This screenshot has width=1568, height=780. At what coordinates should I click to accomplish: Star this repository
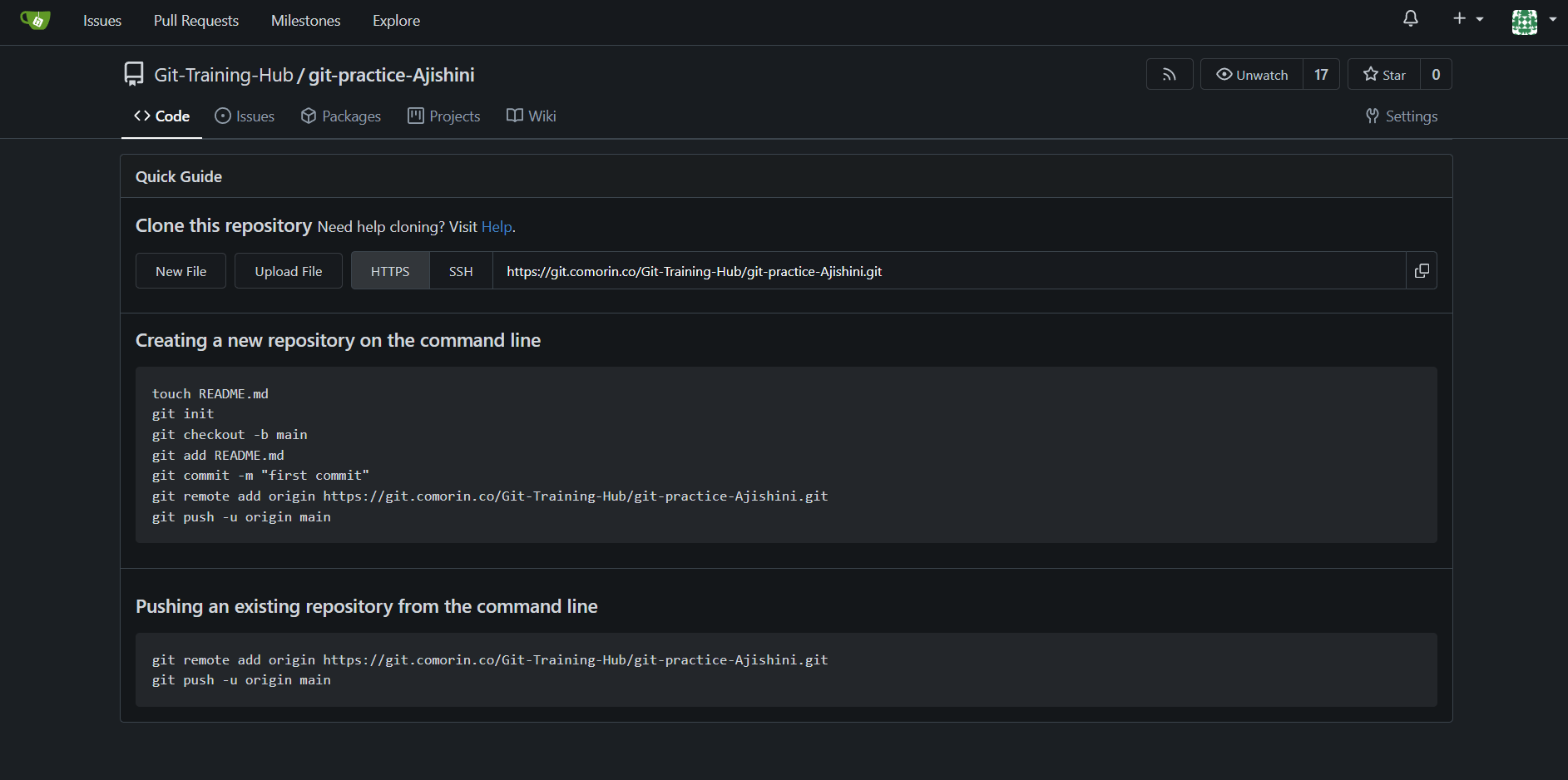[1383, 74]
